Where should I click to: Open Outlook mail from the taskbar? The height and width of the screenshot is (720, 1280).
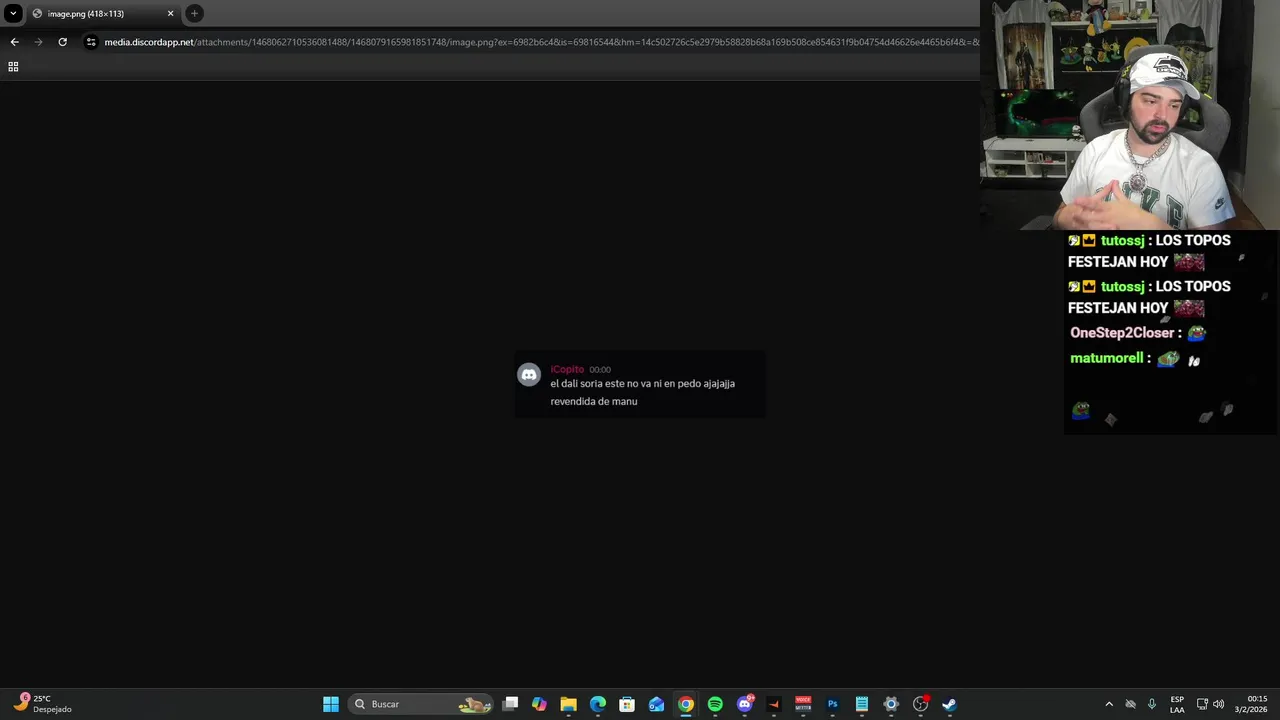pos(656,704)
